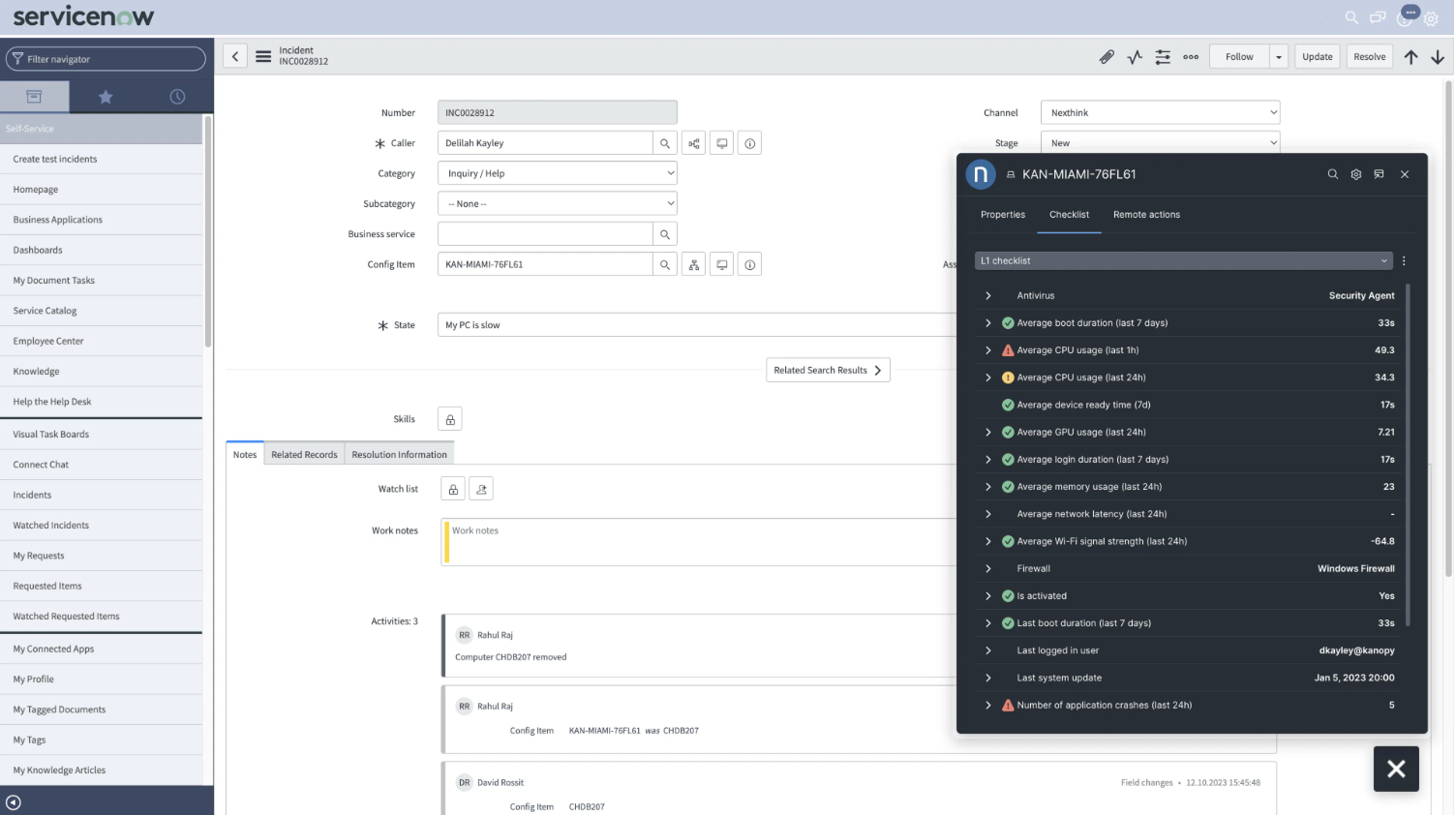
Task: Unlock the Watch list lock icon
Action: pos(453,490)
